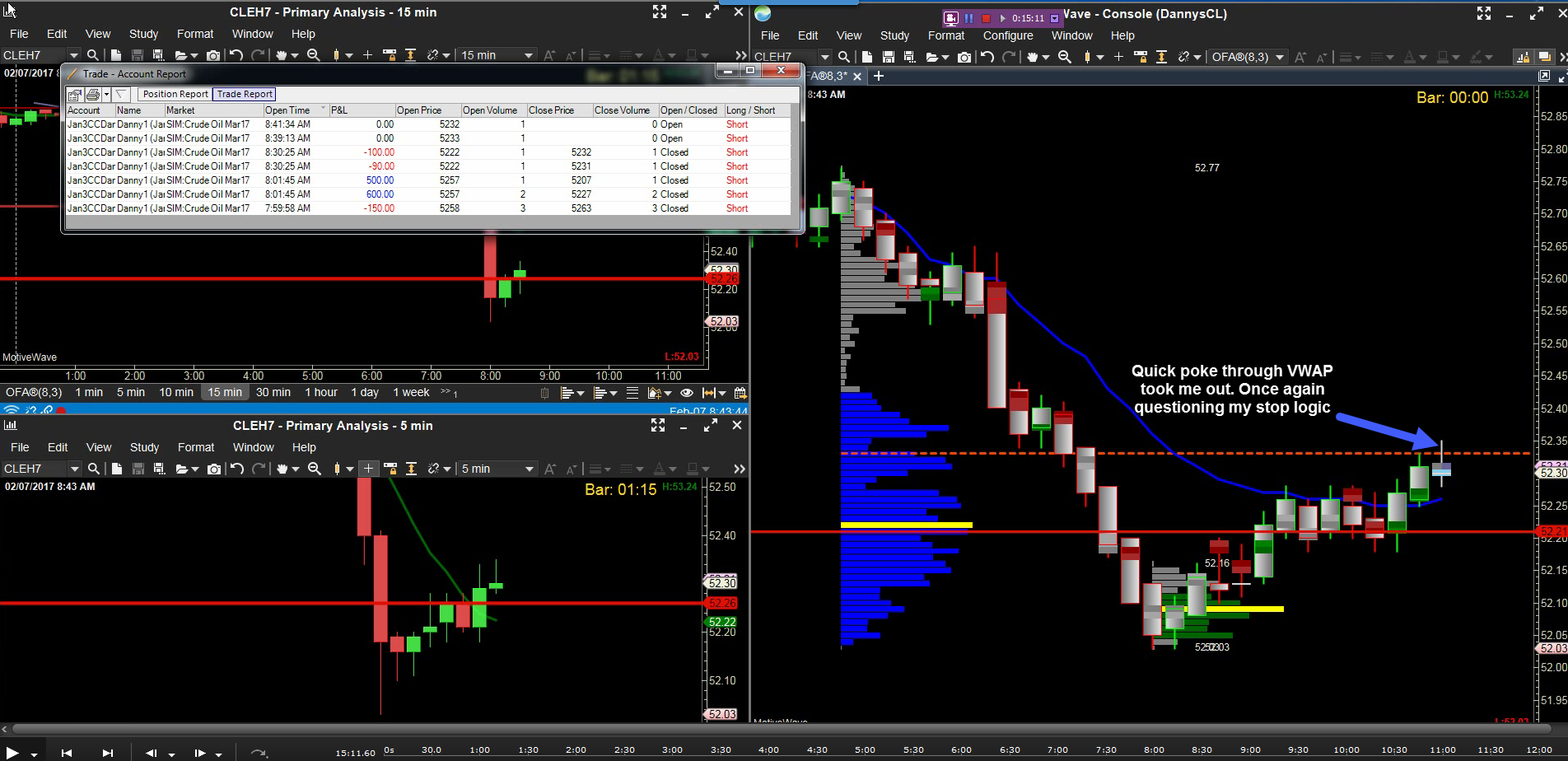1568x761 pixels.
Task: Pause the screen recording
Action: tap(969, 18)
